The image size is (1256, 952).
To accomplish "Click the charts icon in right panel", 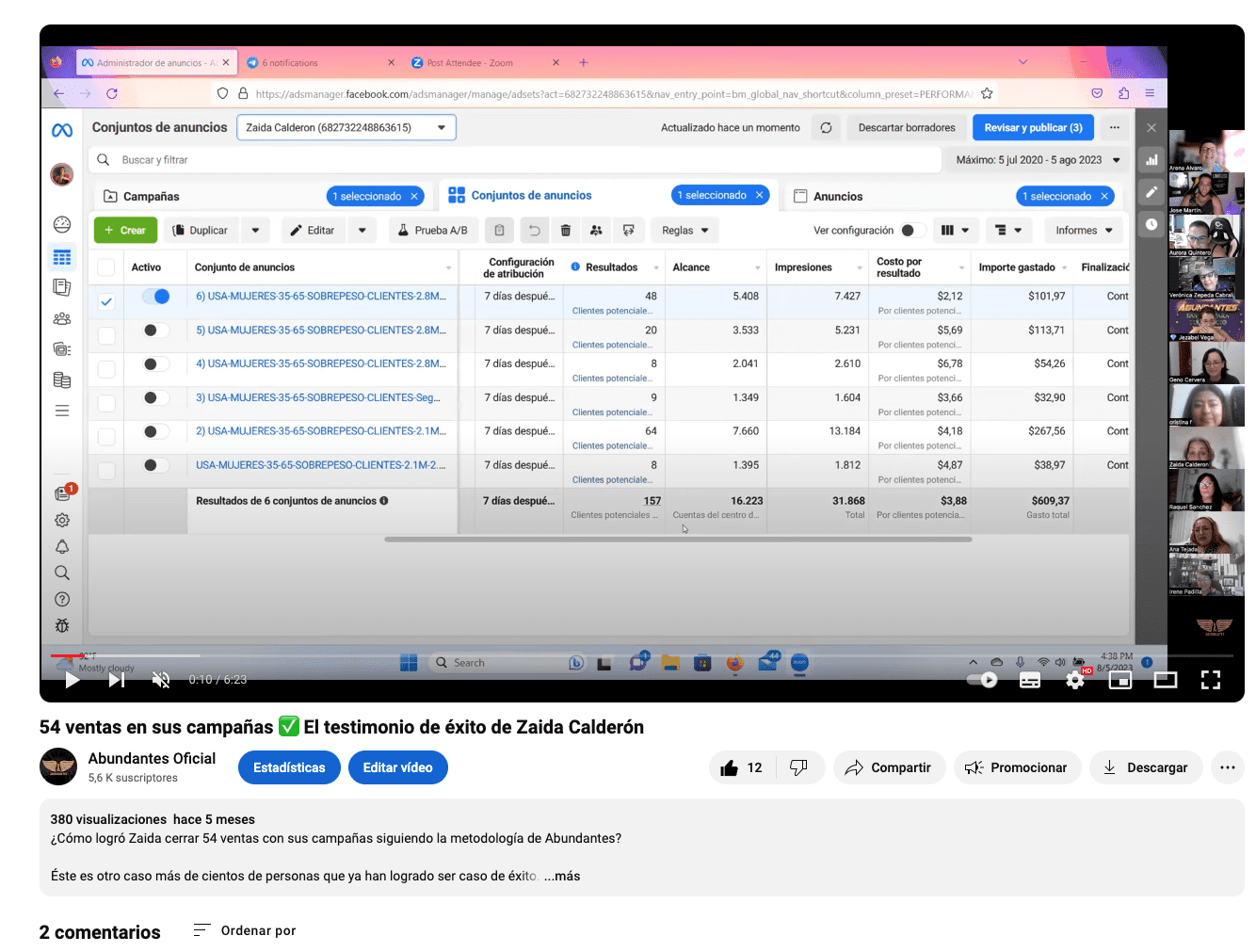I will coord(1151,160).
